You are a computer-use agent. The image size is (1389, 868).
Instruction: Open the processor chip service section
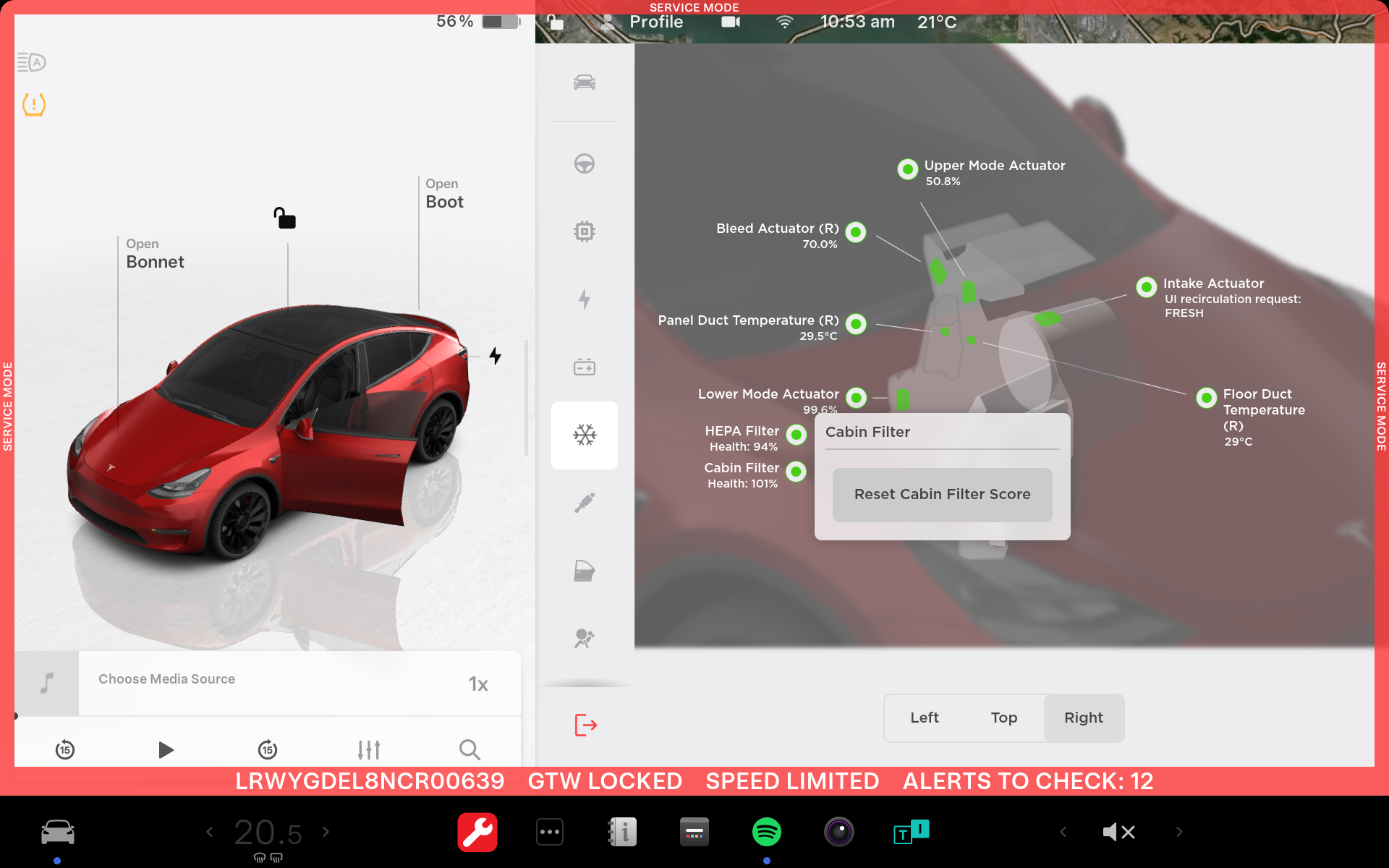tap(585, 231)
